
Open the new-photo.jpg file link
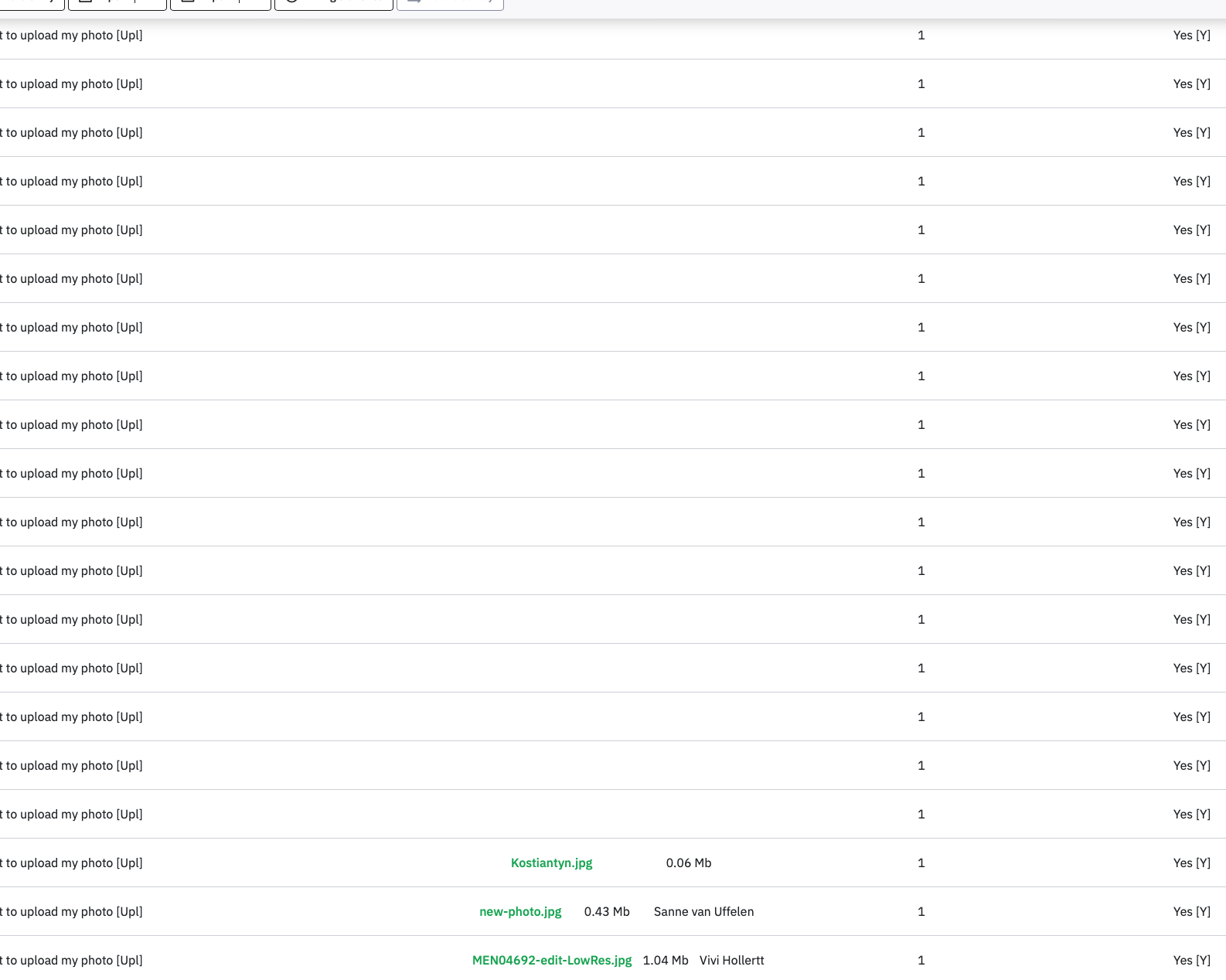(x=520, y=911)
